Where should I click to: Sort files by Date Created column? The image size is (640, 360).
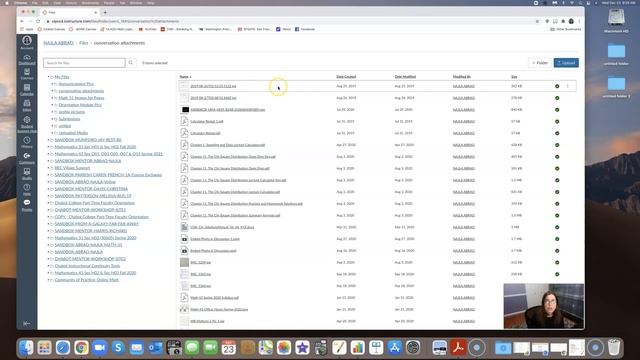click(x=346, y=77)
